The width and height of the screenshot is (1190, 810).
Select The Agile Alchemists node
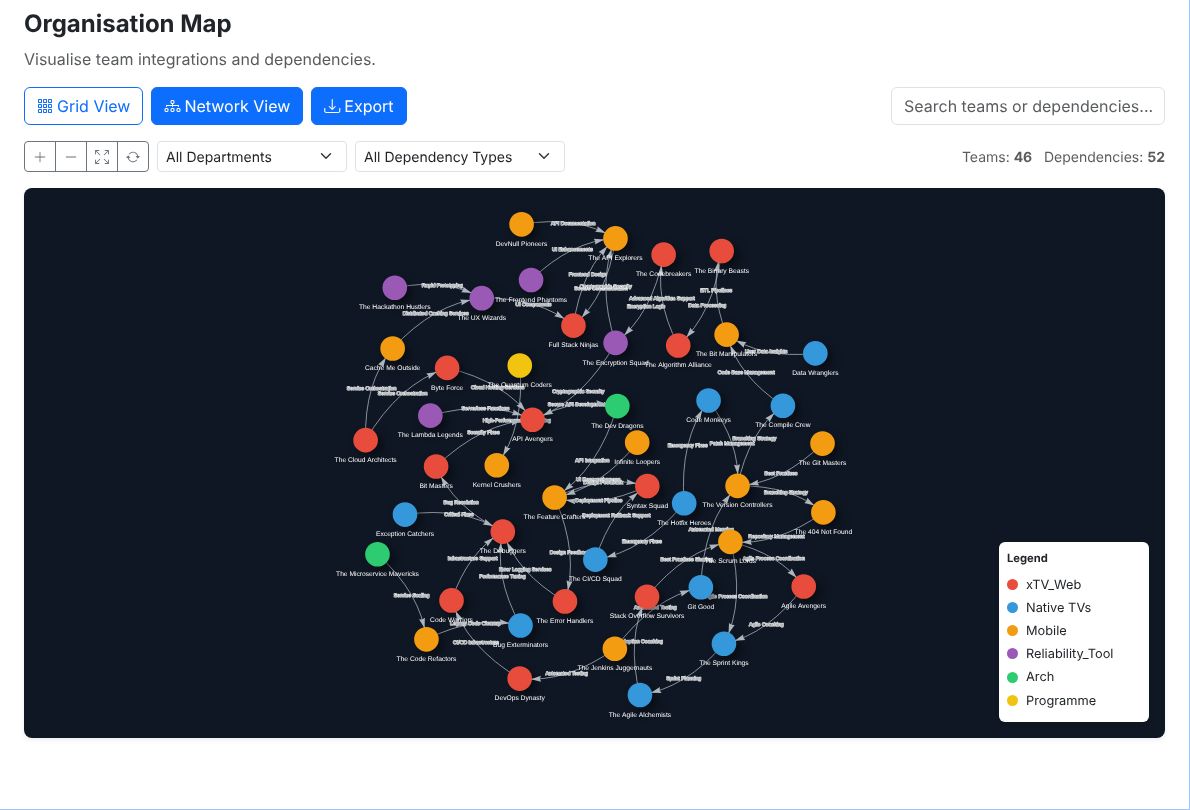click(640, 695)
